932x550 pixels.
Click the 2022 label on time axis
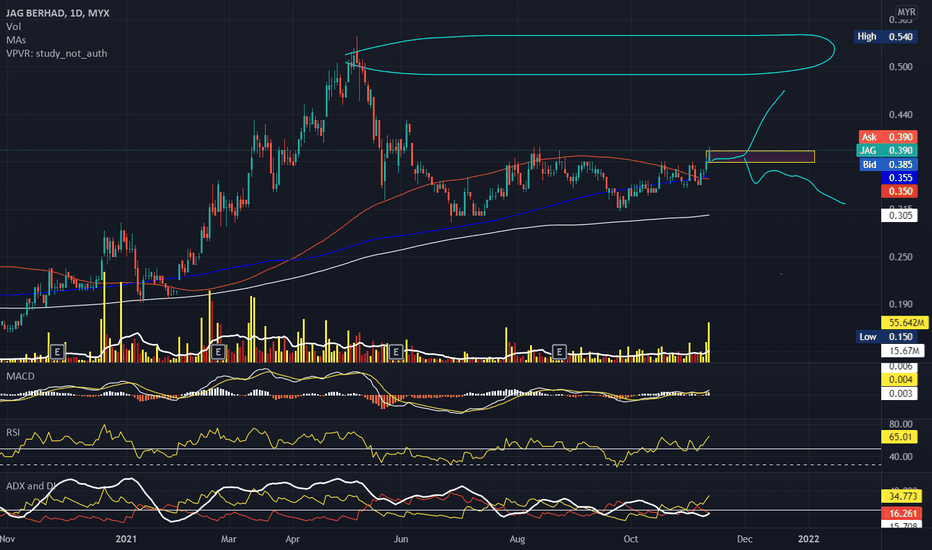(808, 539)
